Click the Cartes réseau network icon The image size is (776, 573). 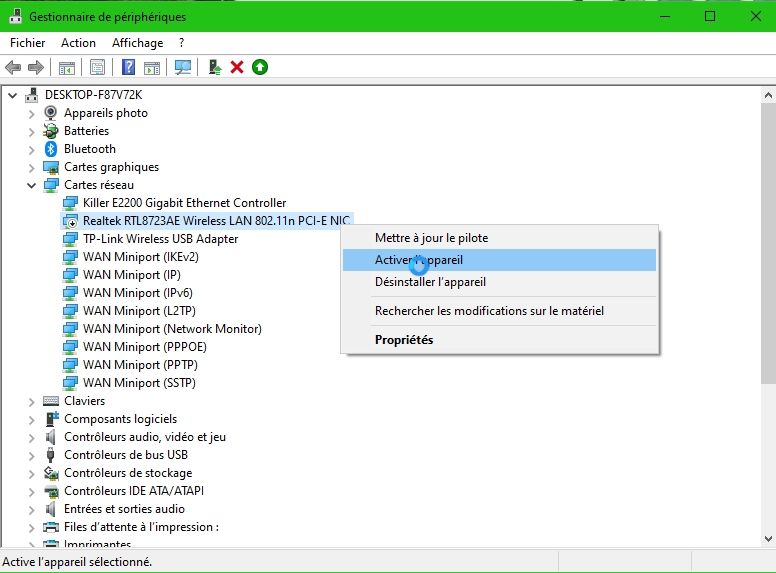[x=51, y=185]
